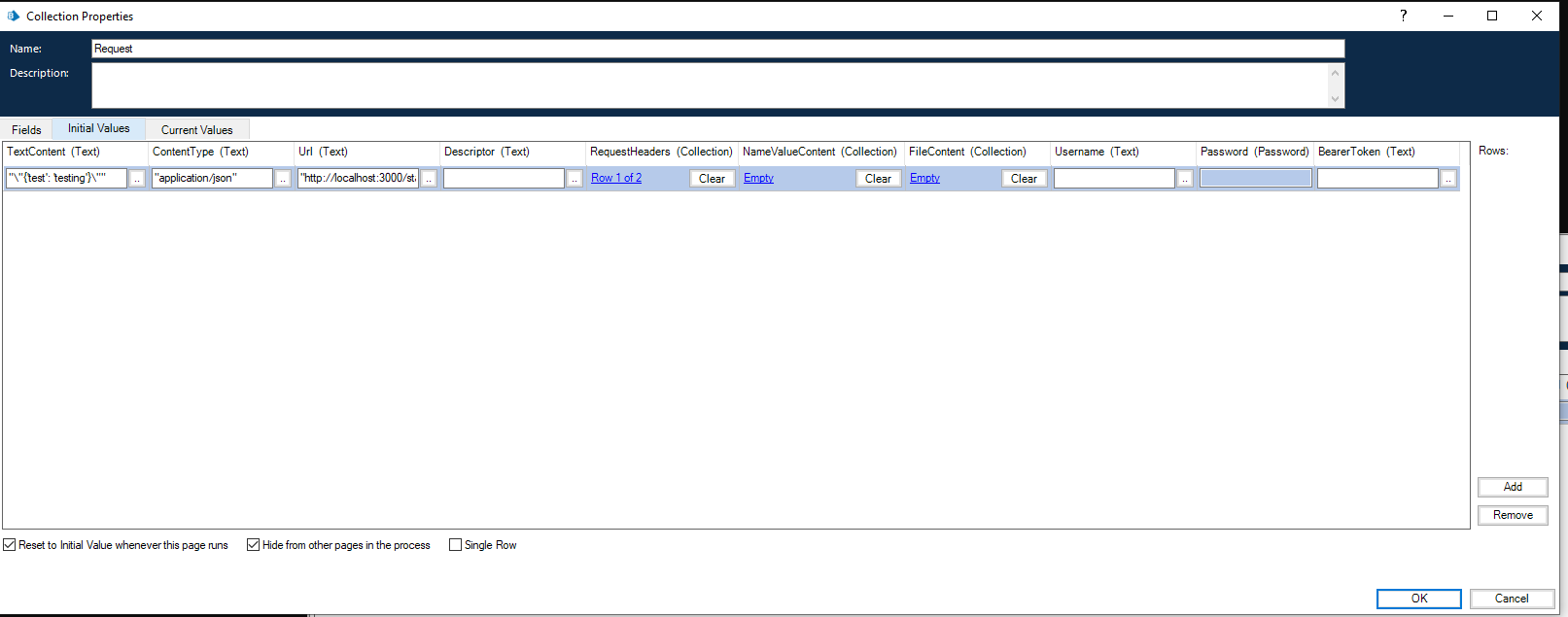The image size is (1568, 617).
Task: Toggle Reset to Initial Value checkbox
Action: pos(10,545)
